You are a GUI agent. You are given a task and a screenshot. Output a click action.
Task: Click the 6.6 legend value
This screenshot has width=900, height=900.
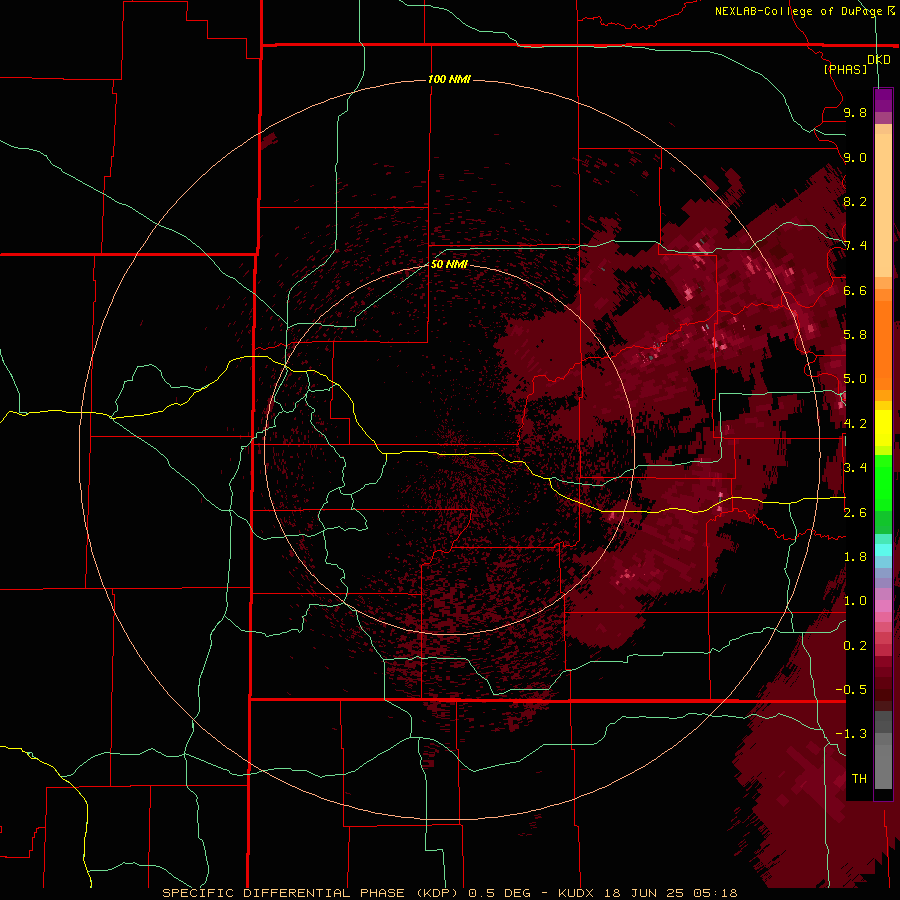point(855,290)
